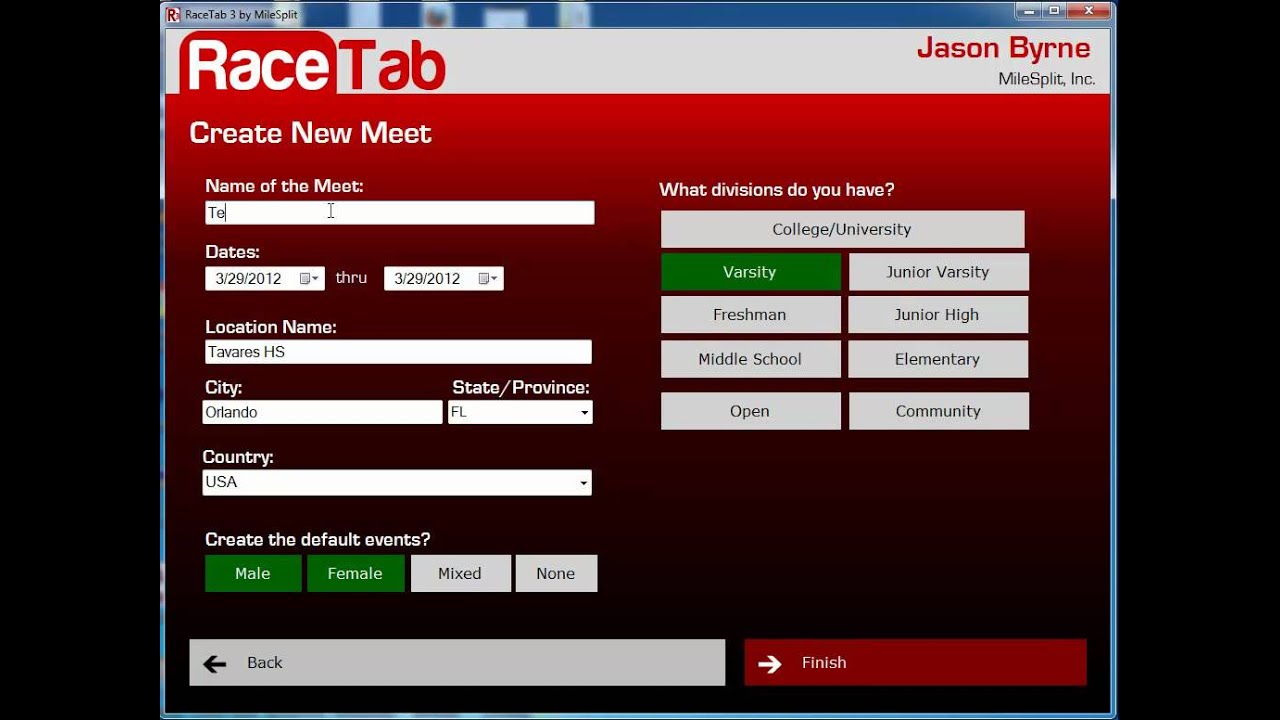Viewport: 1280px width, 720px height.
Task: Click the RaceTab title bar app icon
Action: click(173, 14)
